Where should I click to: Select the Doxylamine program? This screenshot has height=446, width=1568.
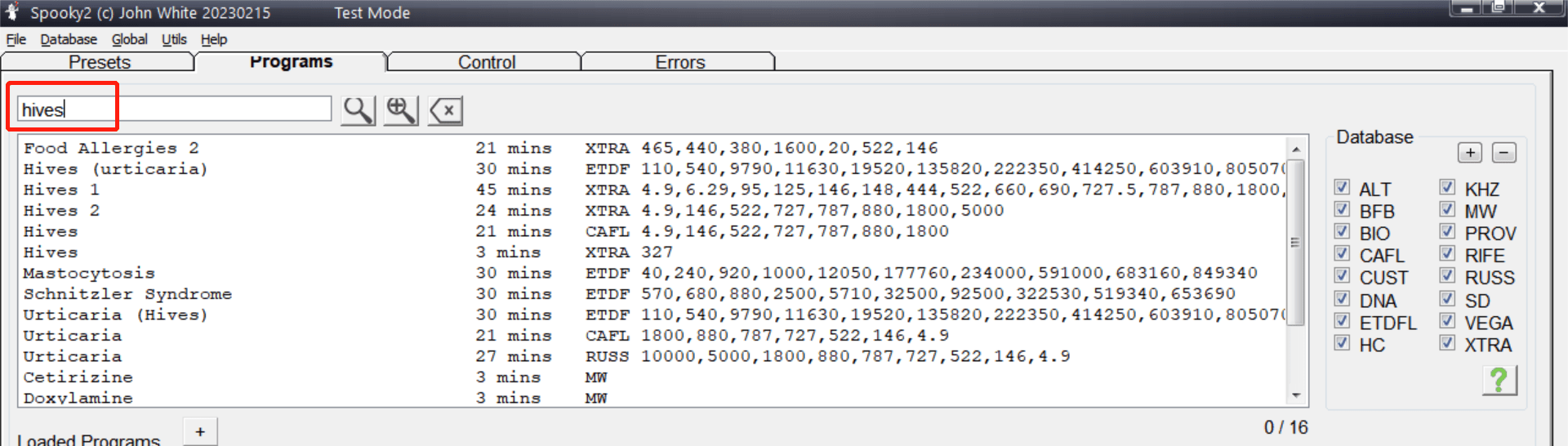point(652,398)
